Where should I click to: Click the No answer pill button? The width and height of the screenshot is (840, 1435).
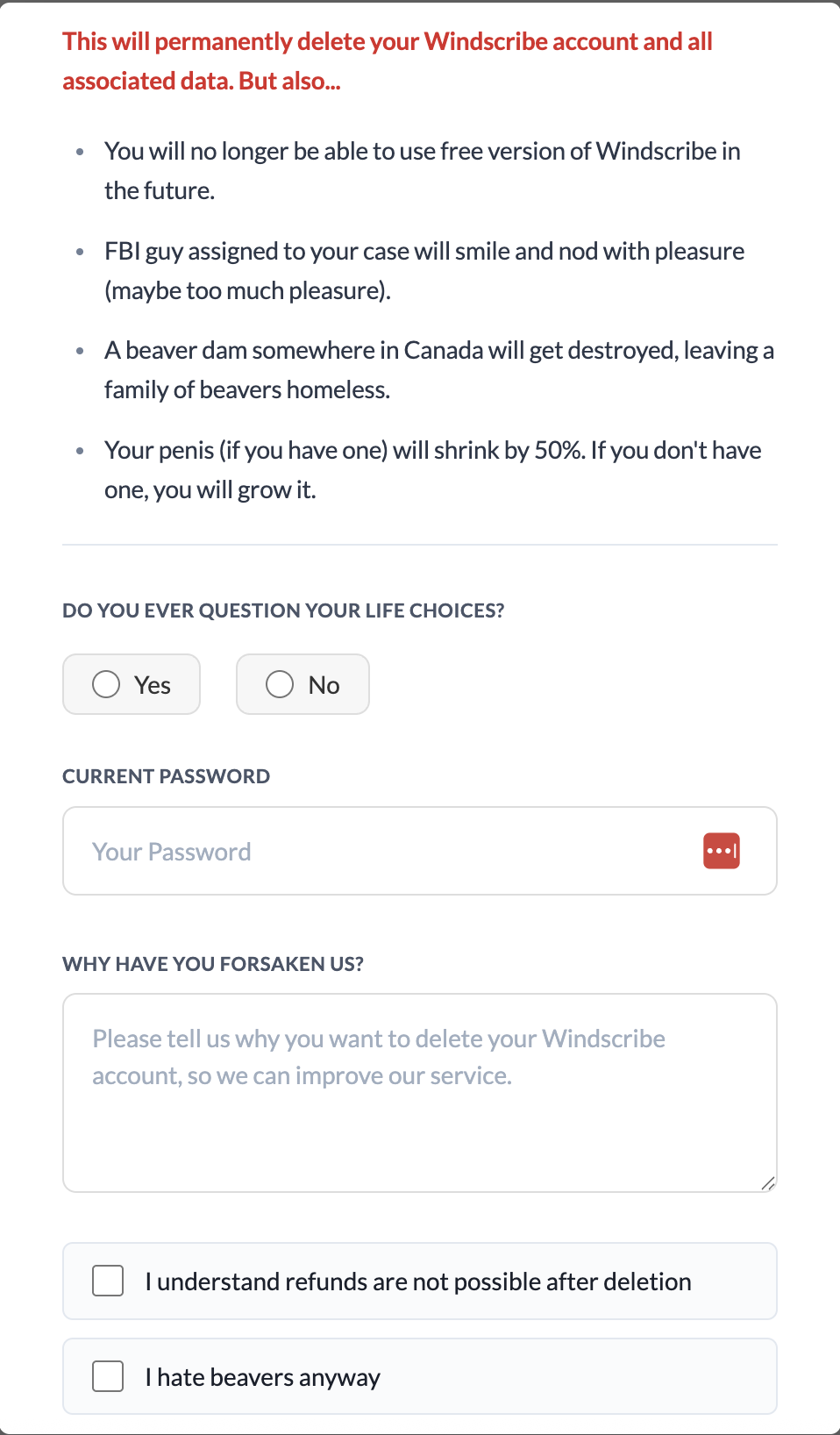tap(303, 684)
